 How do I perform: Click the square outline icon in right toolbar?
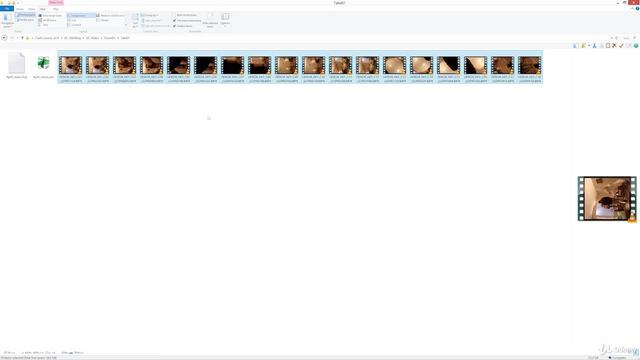point(608,46)
